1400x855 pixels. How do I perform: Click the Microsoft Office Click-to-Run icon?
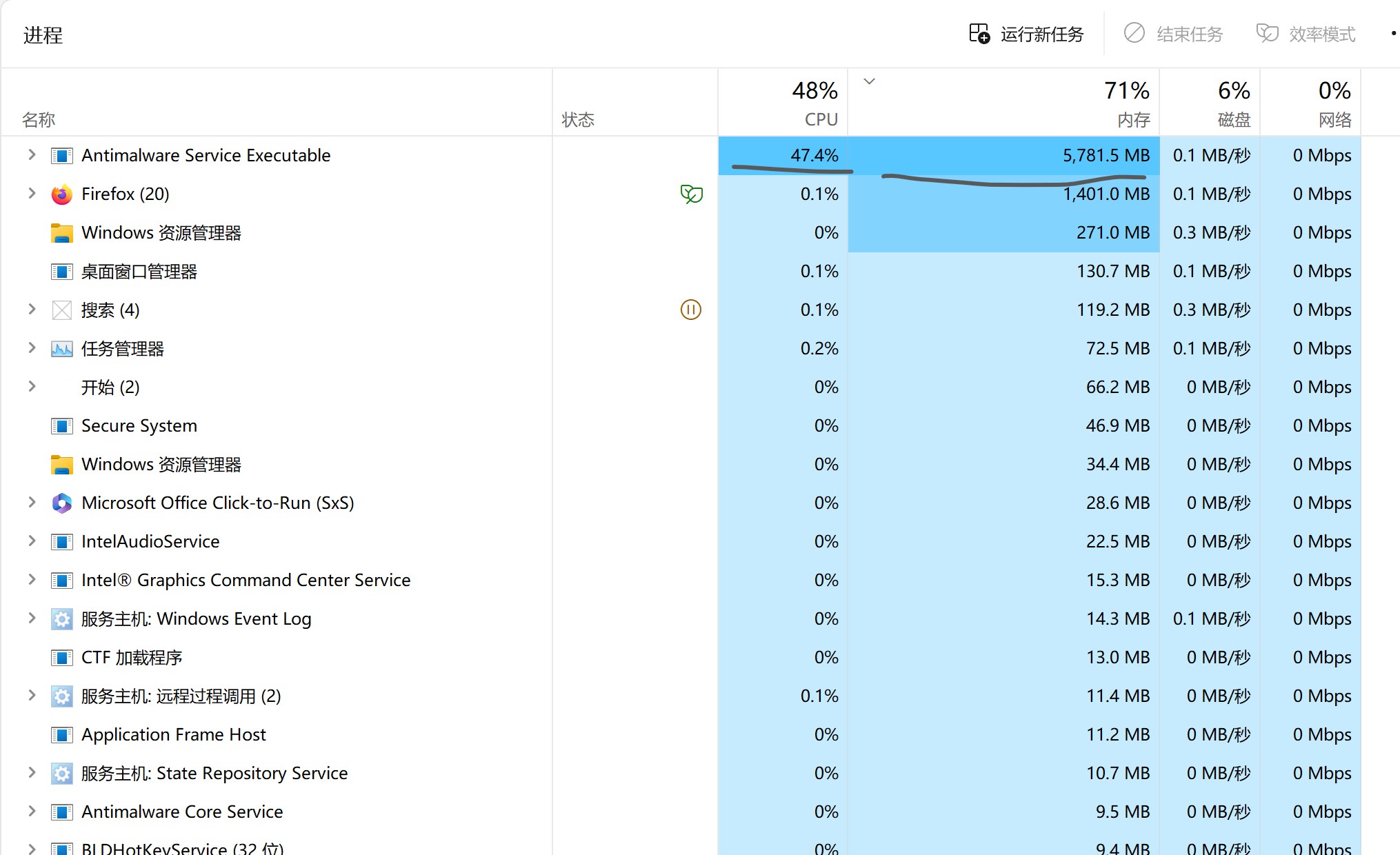(x=62, y=503)
